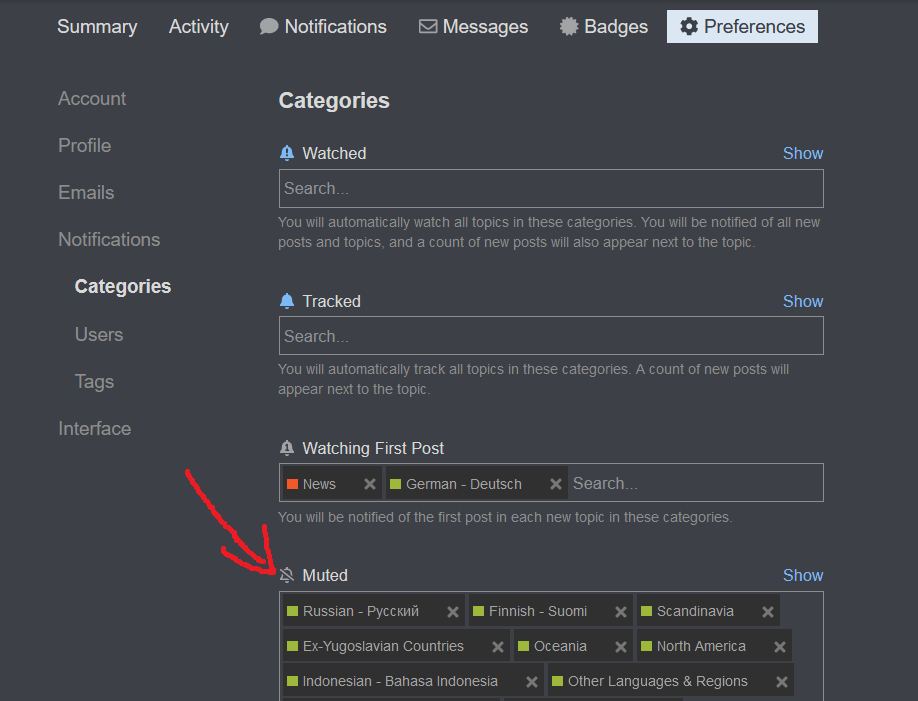Screen dimensions: 918x701
Task: Click the Preferences gear icon
Action: tap(689, 26)
